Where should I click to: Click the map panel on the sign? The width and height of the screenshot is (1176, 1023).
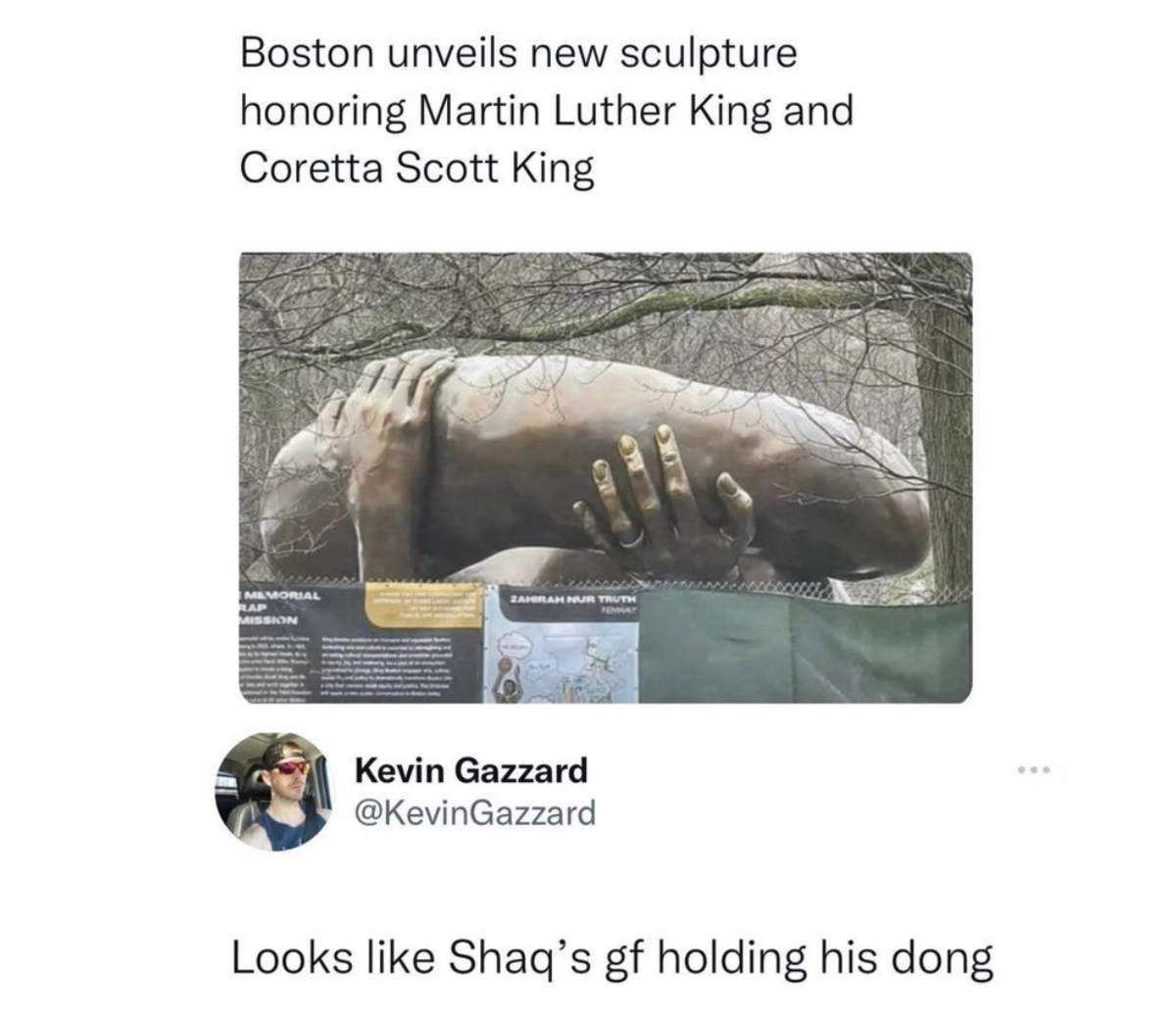pos(560,661)
